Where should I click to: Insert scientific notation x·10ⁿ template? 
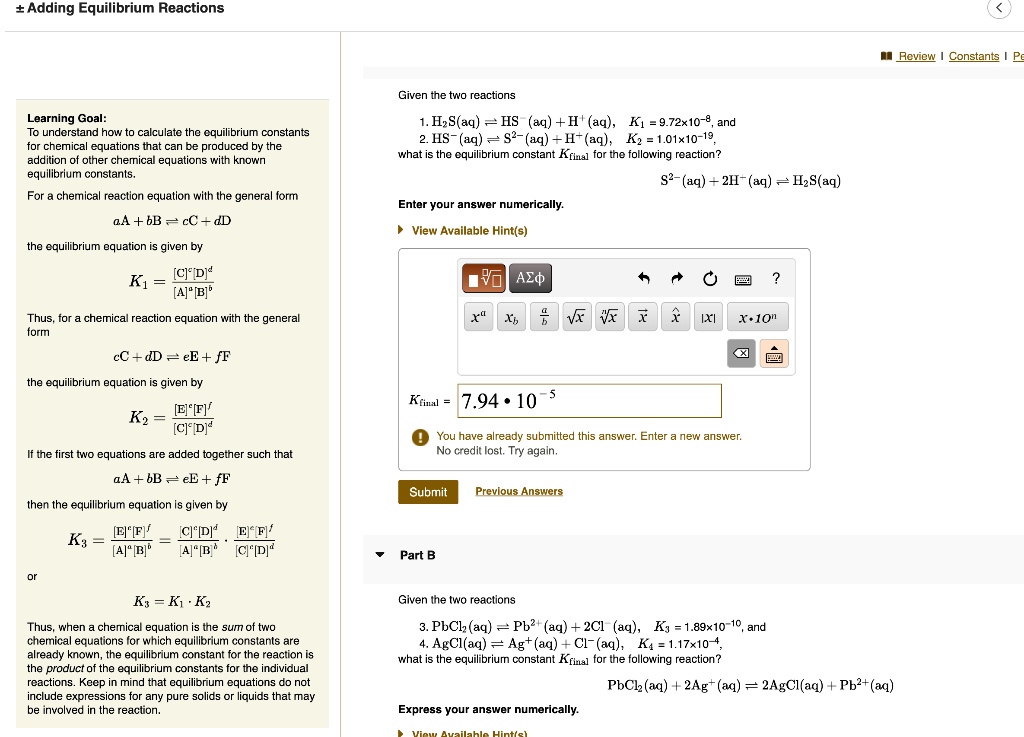click(x=758, y=317)
